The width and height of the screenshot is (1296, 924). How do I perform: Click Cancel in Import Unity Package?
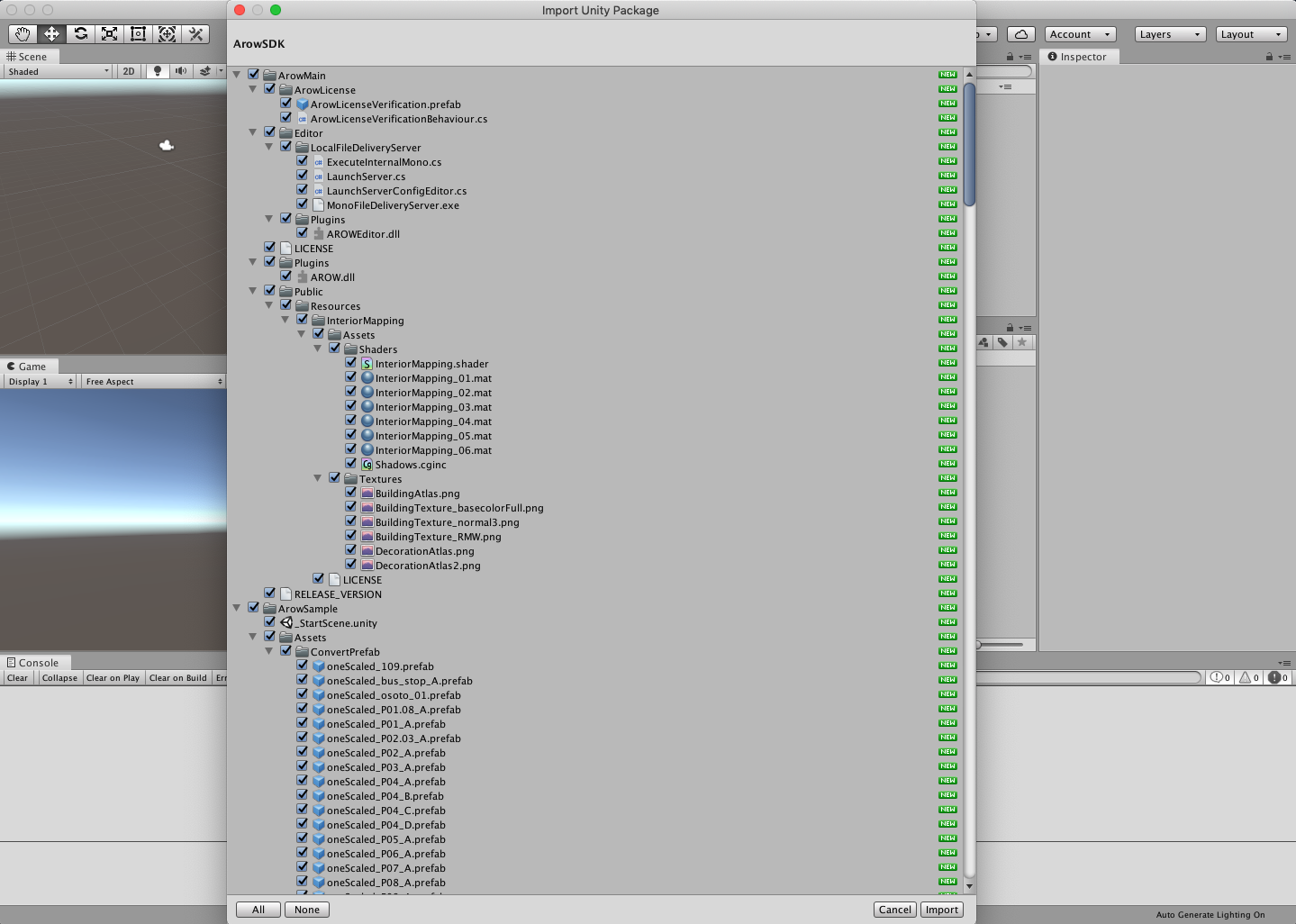point(895,910)
